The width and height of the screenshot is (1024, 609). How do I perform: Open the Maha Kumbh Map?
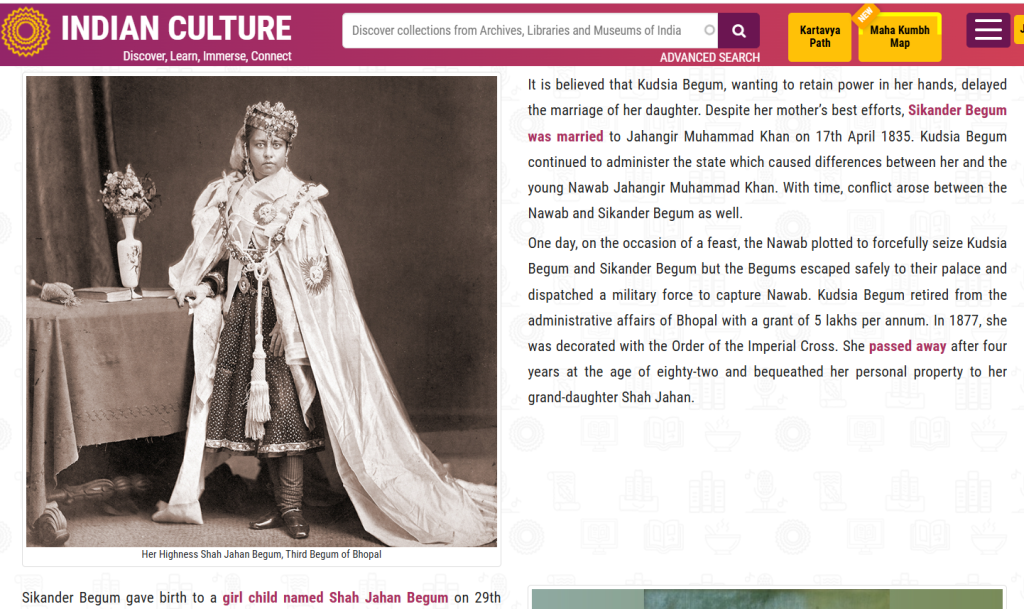899,37
